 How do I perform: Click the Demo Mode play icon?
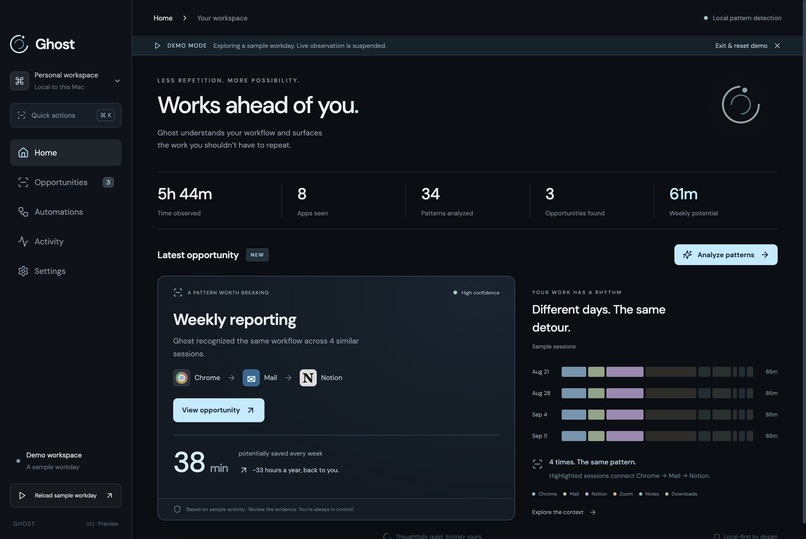coord(157,46)
